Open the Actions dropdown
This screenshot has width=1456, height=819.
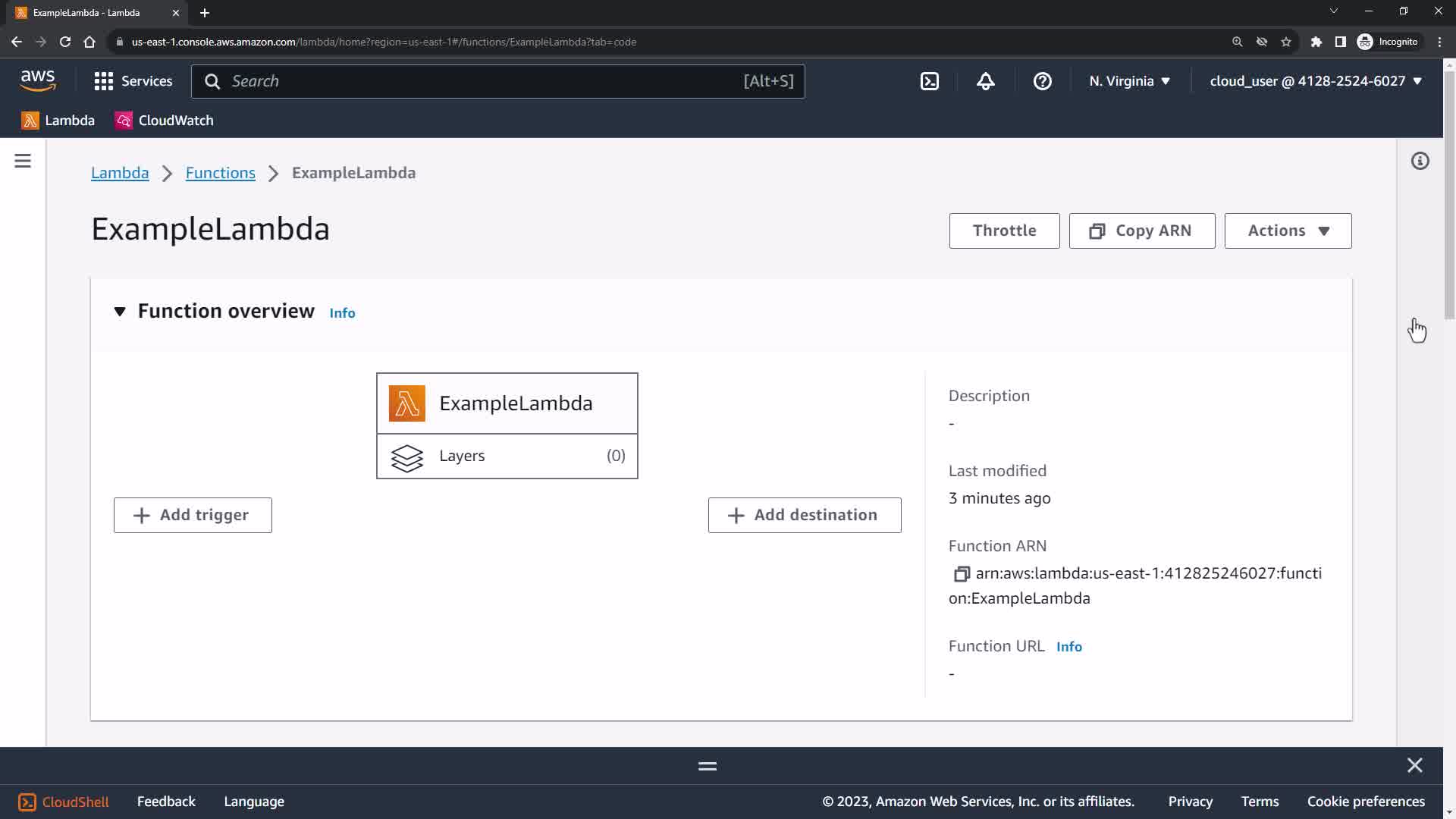1288,231
